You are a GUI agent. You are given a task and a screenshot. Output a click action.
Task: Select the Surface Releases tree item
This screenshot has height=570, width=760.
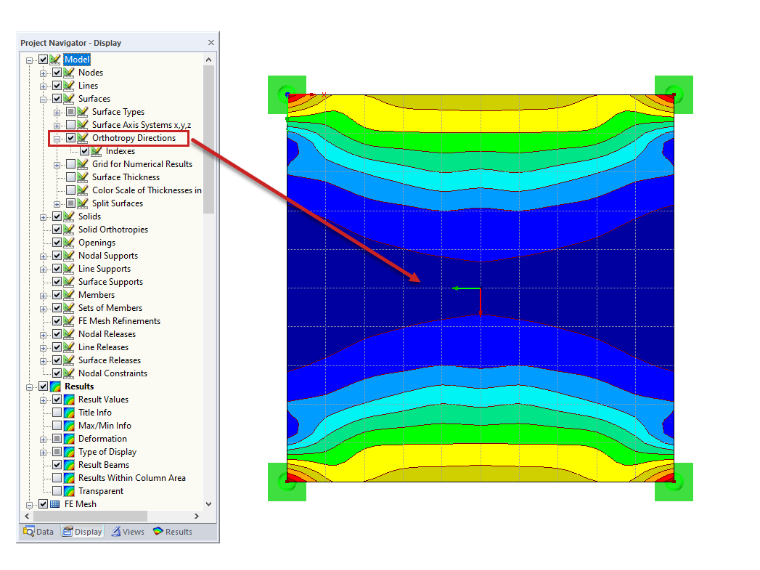coord(110,361)
